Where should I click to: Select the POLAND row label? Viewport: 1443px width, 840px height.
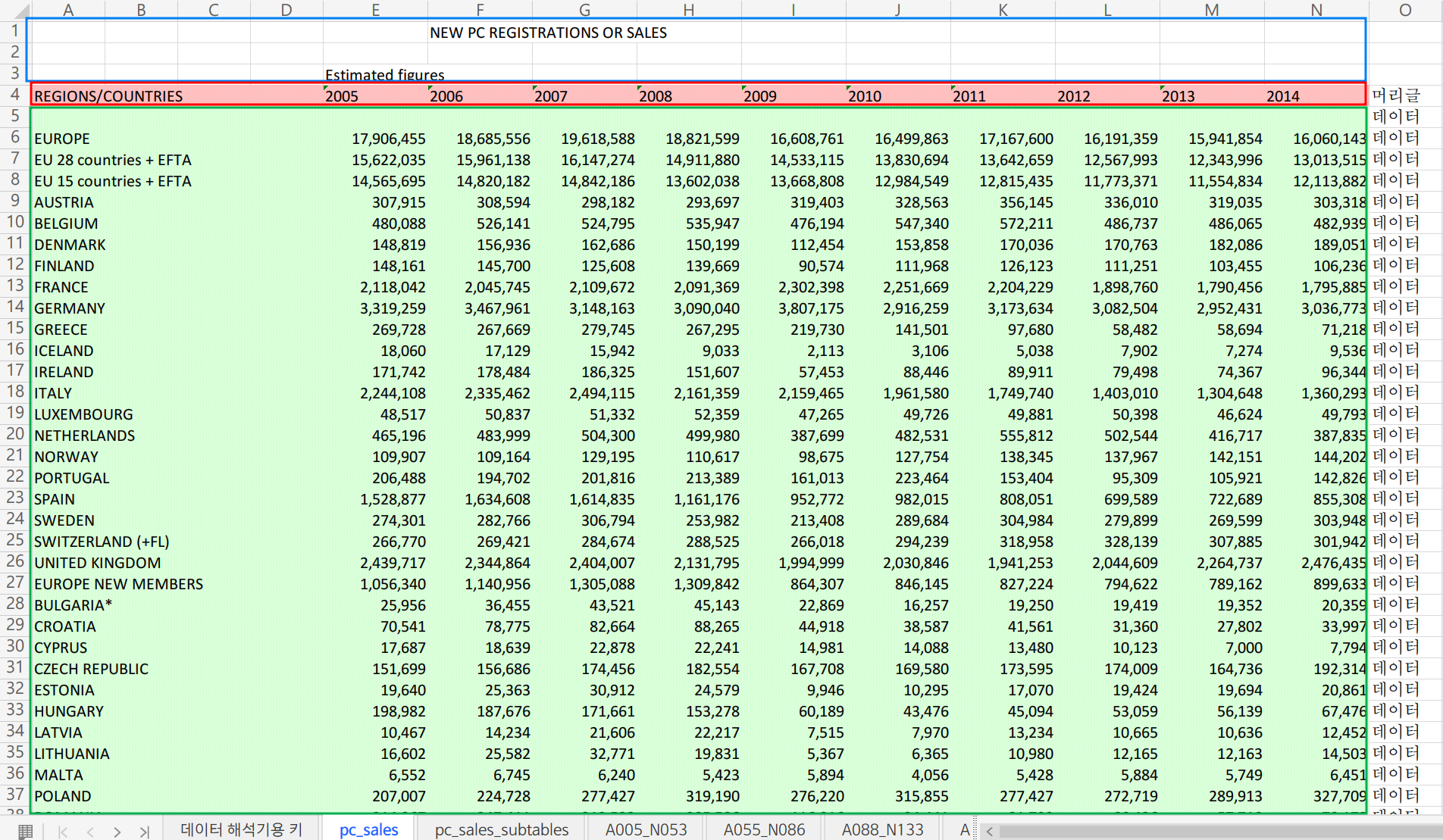tap(62, 796)
